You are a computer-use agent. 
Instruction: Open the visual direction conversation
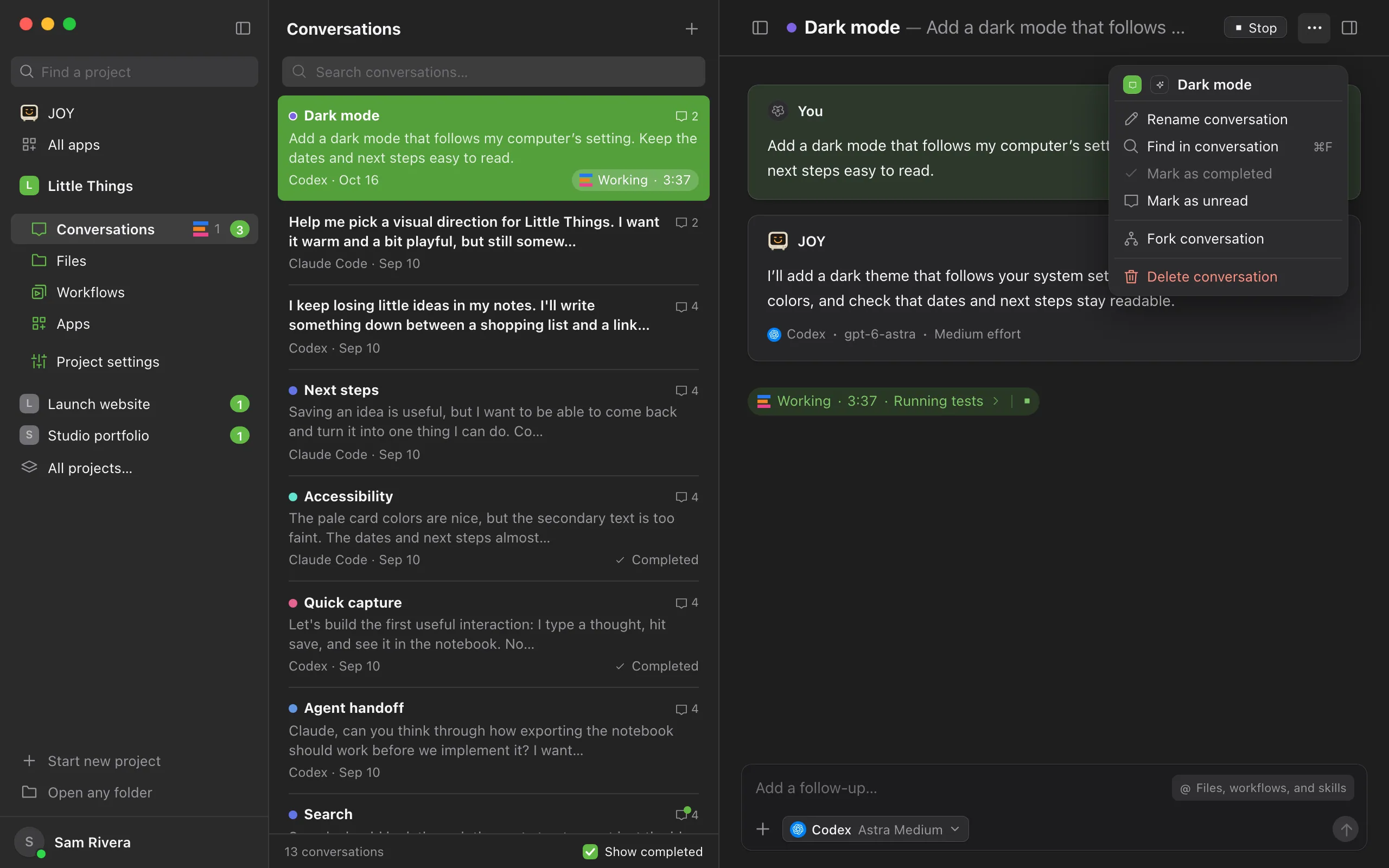click(494, 242)
